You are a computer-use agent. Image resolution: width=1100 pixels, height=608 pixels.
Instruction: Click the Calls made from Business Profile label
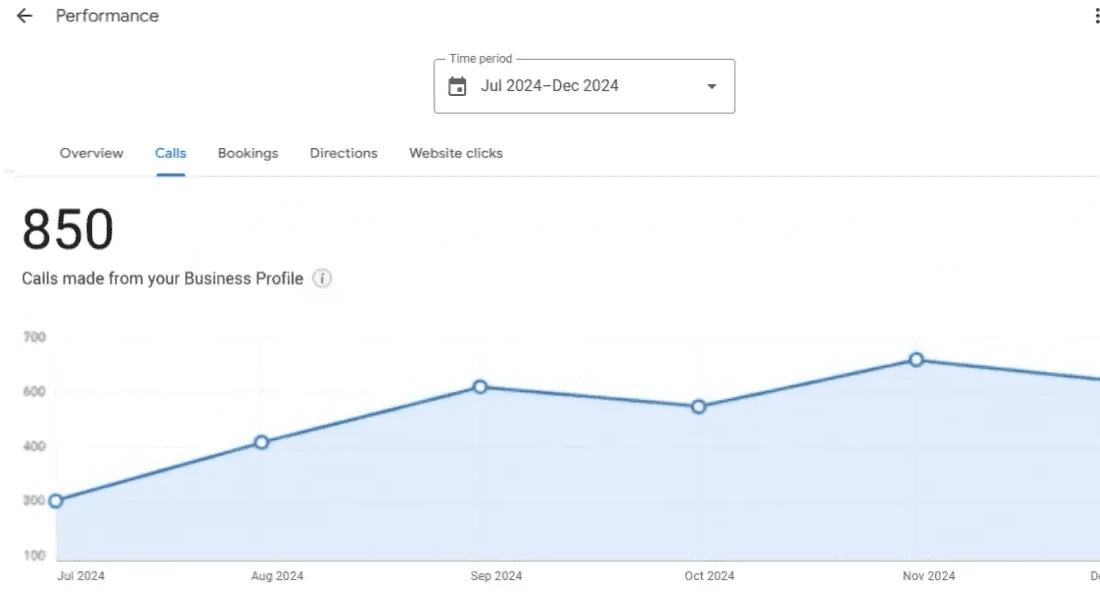pos(162,279)
